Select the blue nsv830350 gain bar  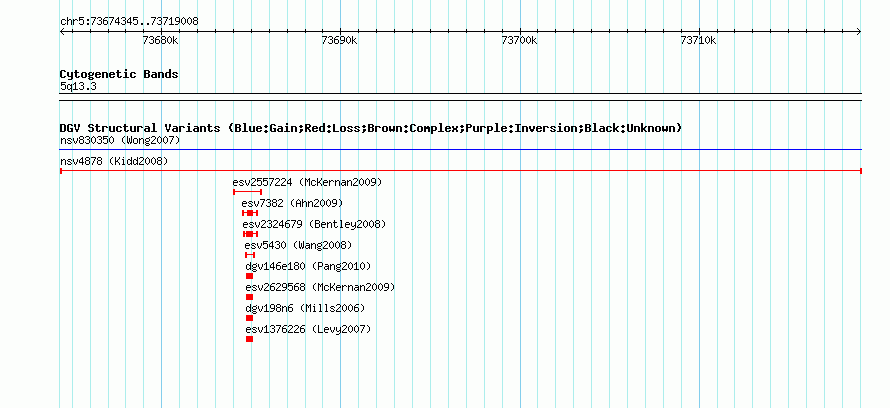(x=460, y=150)
